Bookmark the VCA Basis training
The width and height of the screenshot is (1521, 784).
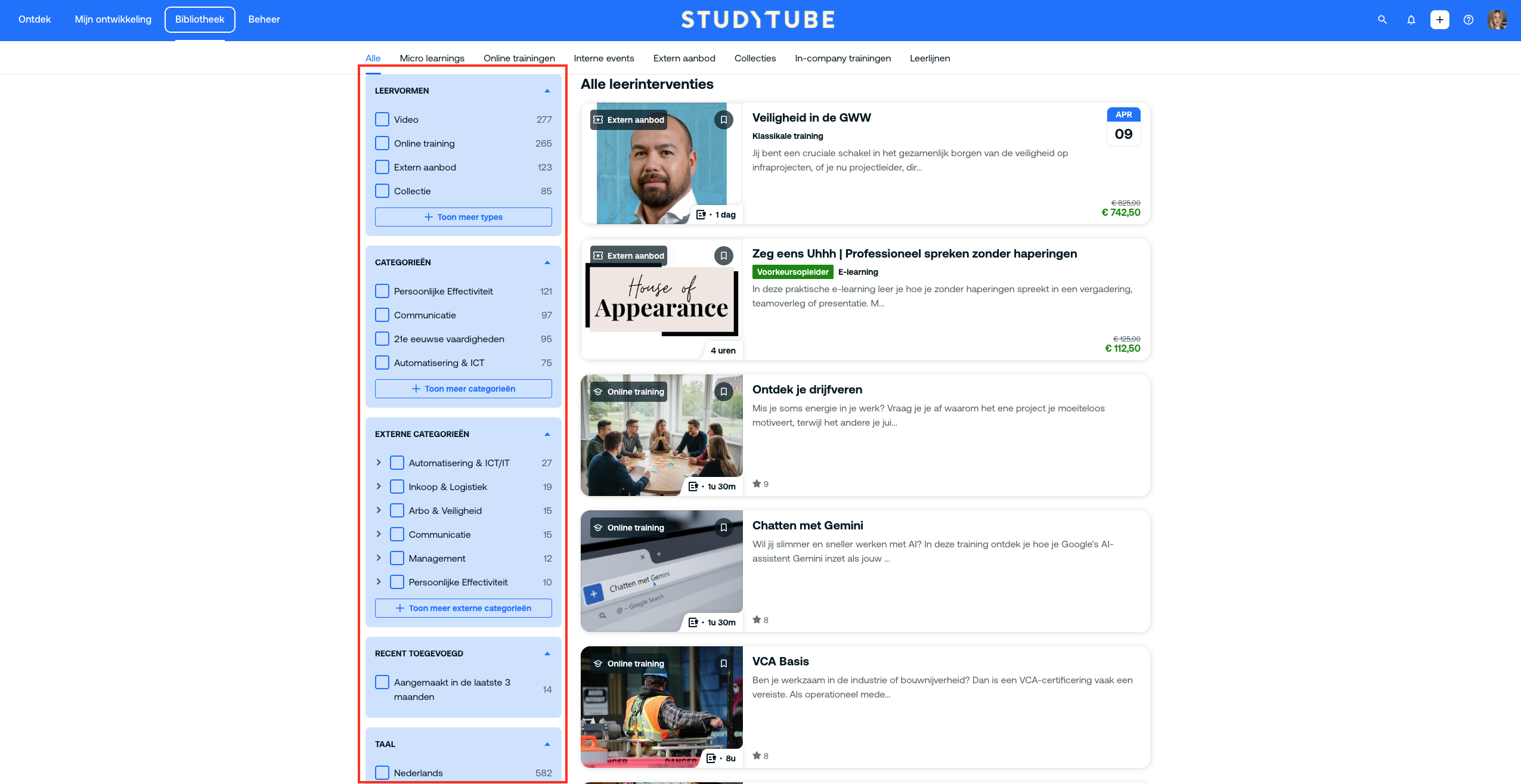pyautogui.click(x=723, y=664)
